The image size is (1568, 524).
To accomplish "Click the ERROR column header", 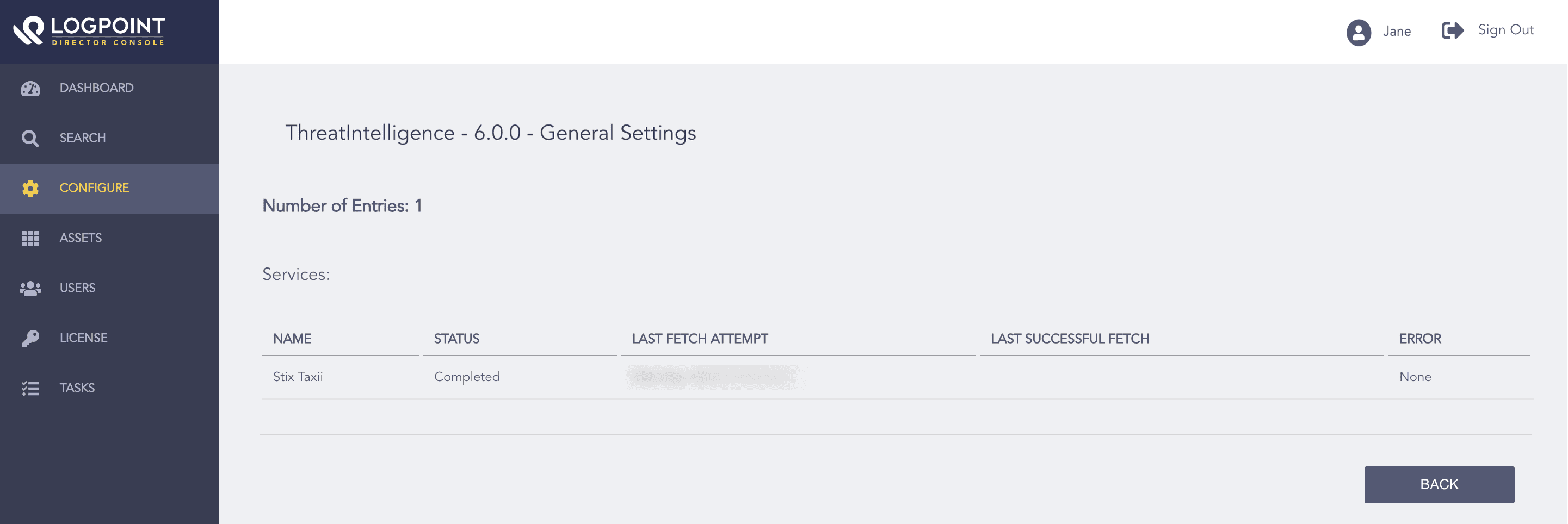I will 1419,339.
